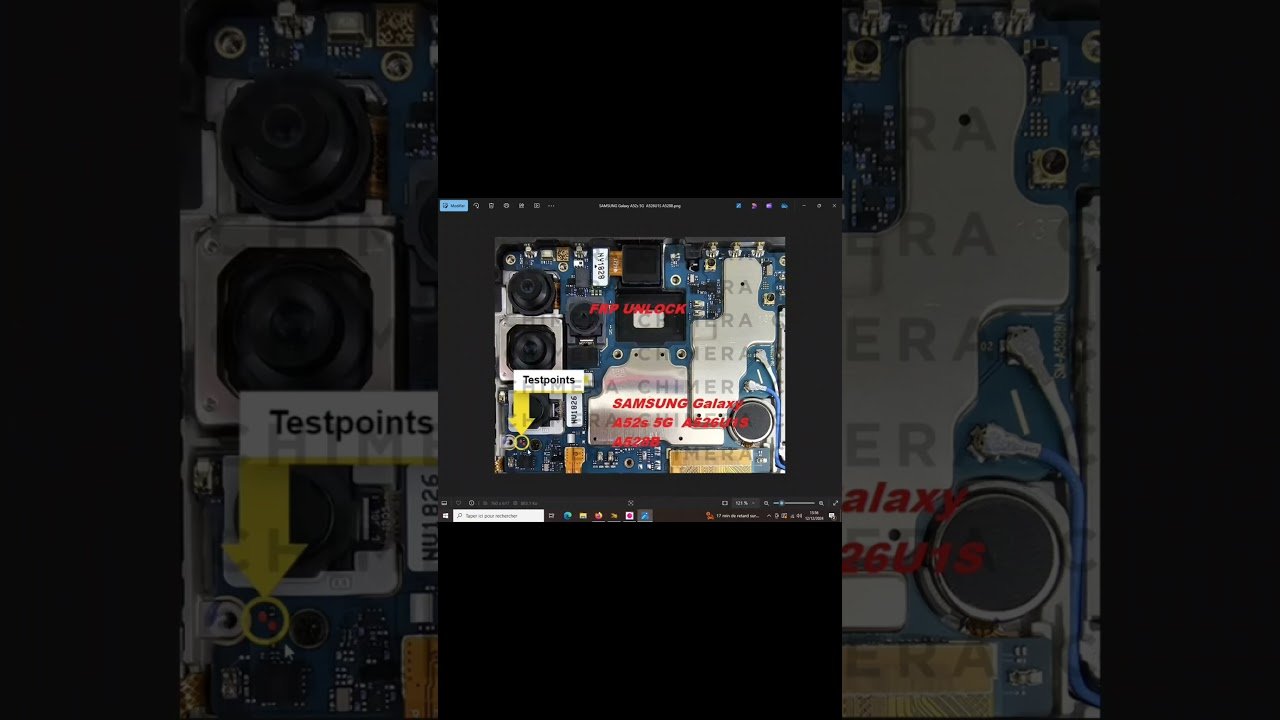Click the volume speaker icon in tray

click(798, 516)
